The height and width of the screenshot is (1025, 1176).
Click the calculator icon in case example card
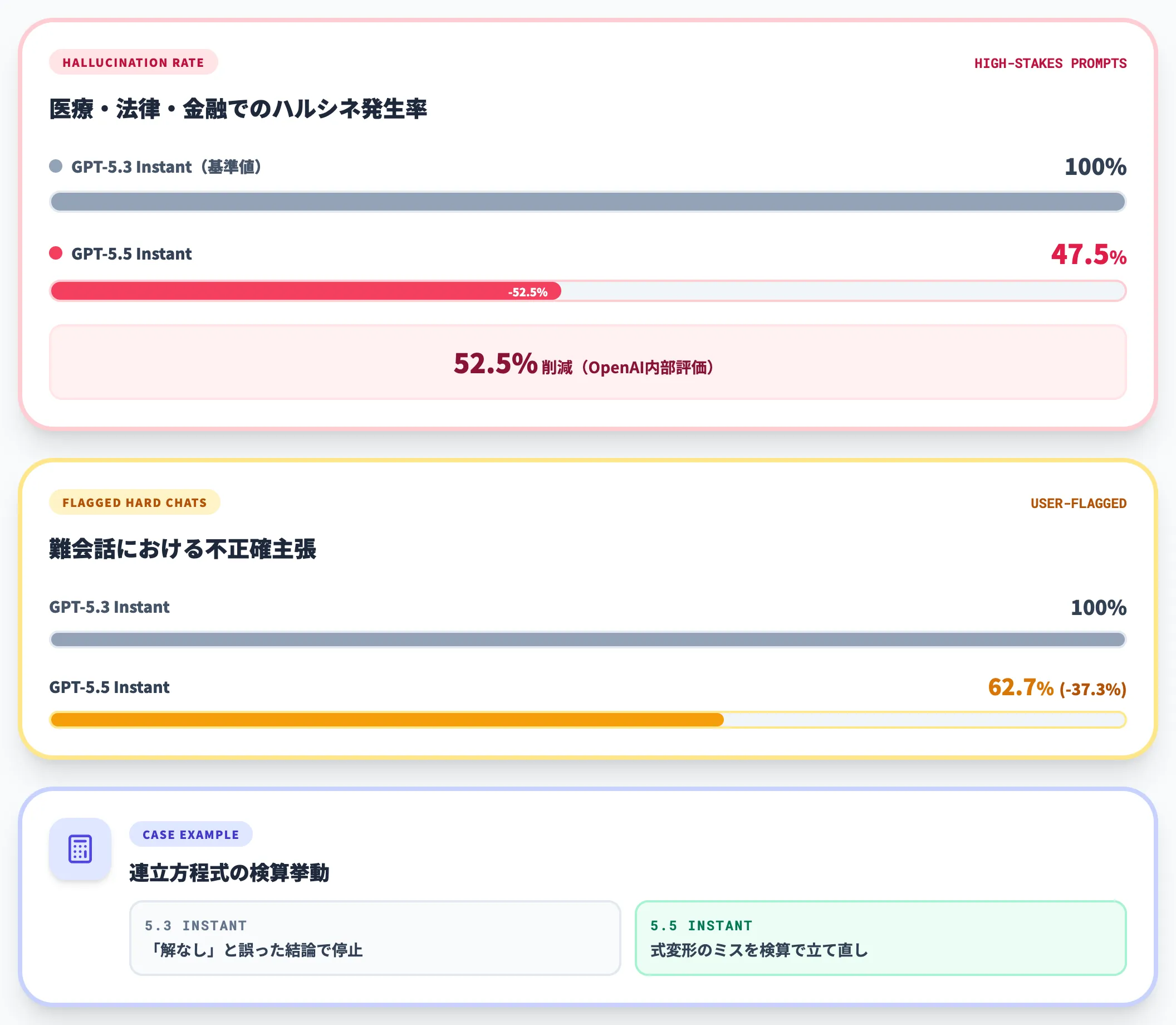(x=80, y=849)
